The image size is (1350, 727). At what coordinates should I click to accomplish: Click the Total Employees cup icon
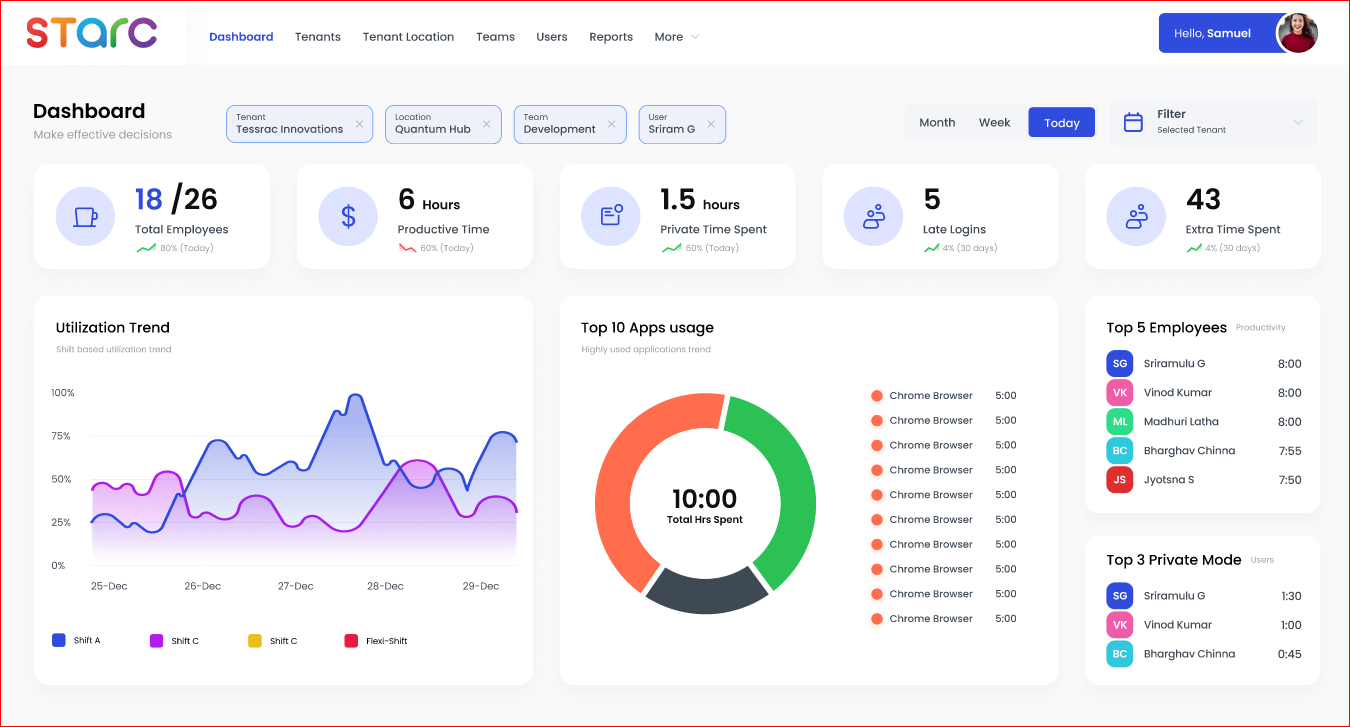[x=85, y=216]
